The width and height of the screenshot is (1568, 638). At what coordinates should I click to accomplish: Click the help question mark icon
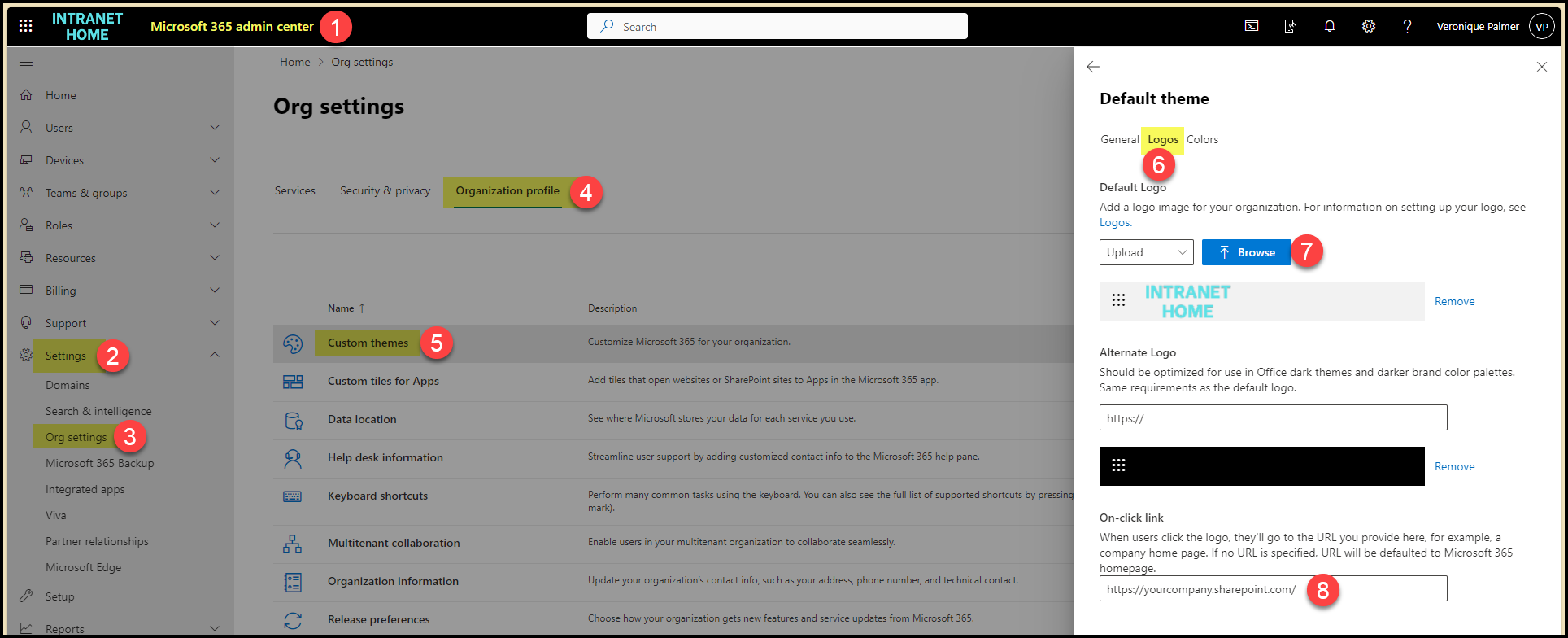(x=1407, y=26)
